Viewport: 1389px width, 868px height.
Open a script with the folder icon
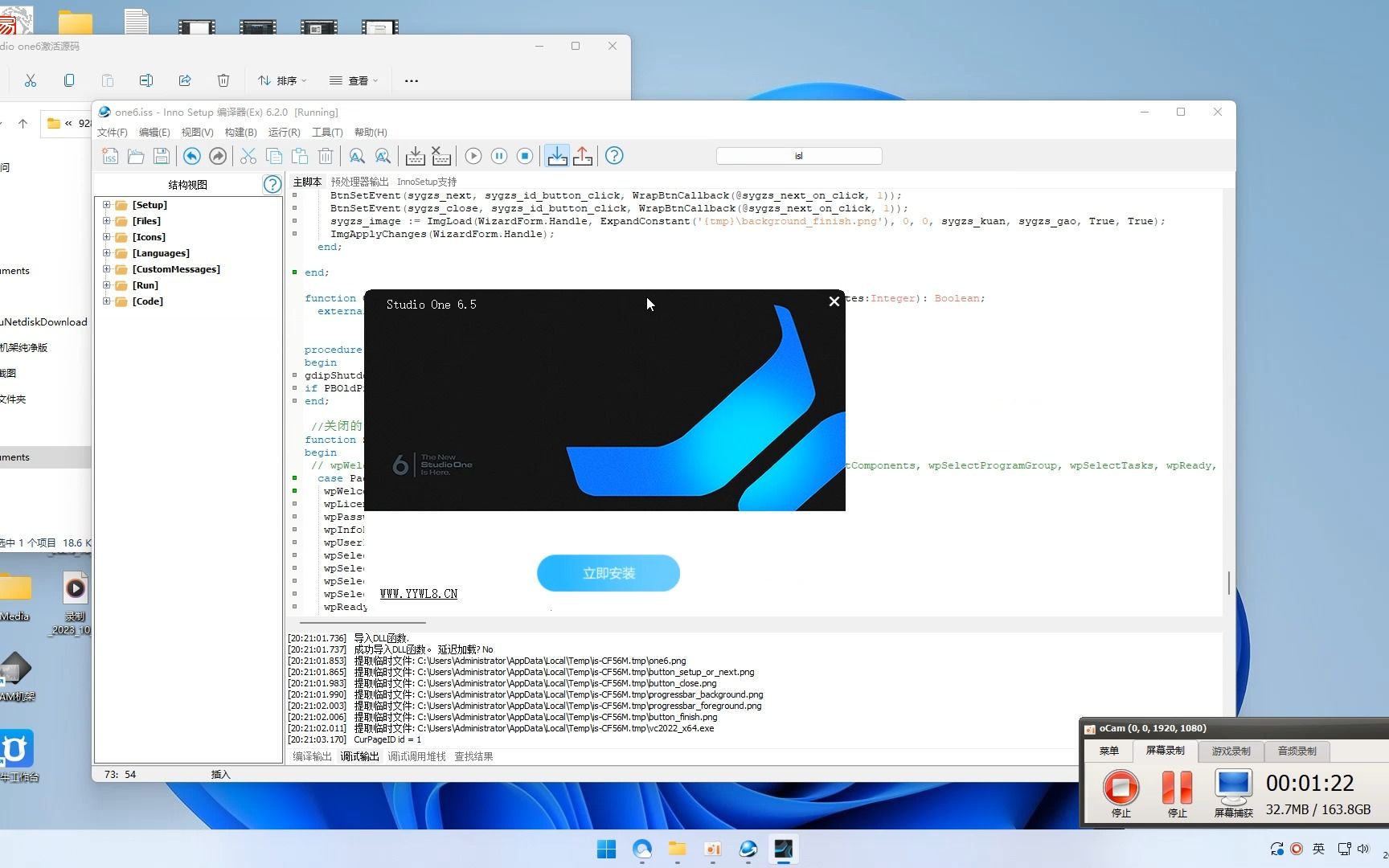tap(136, 156)
